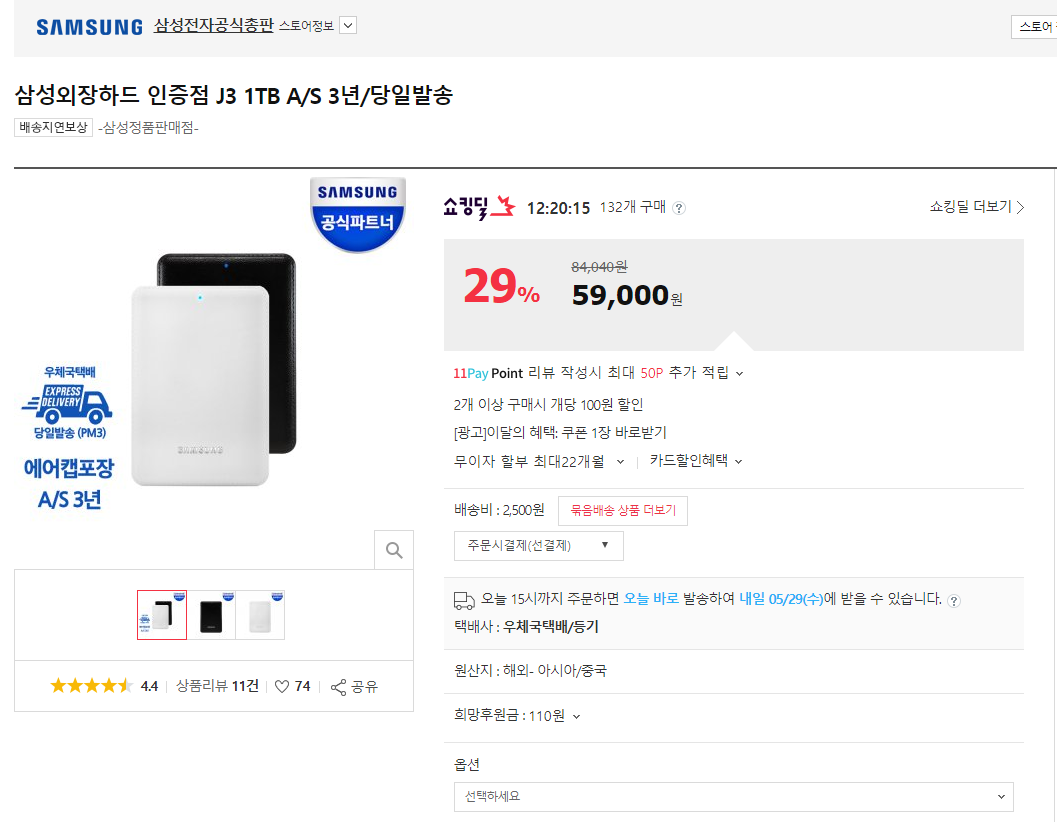Click the 묶음배송 상품 더보기 button
The height and width of the screenshot is (822, 1057).
click(622, 510)
